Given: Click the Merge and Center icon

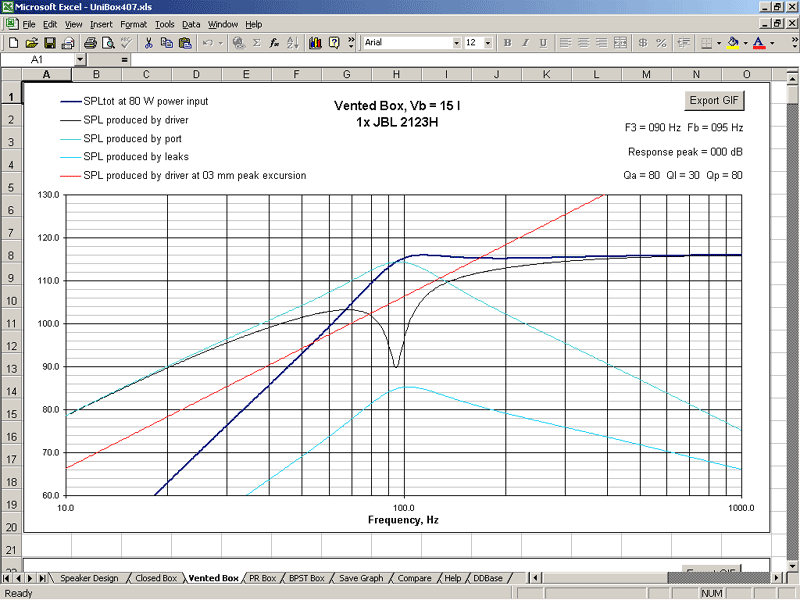Looking at the screenshot, I should pyautogui.click(x=620, y=43).
